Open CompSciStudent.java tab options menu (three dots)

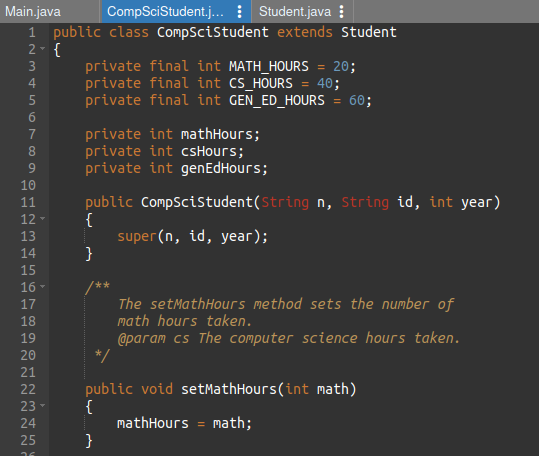240,12
